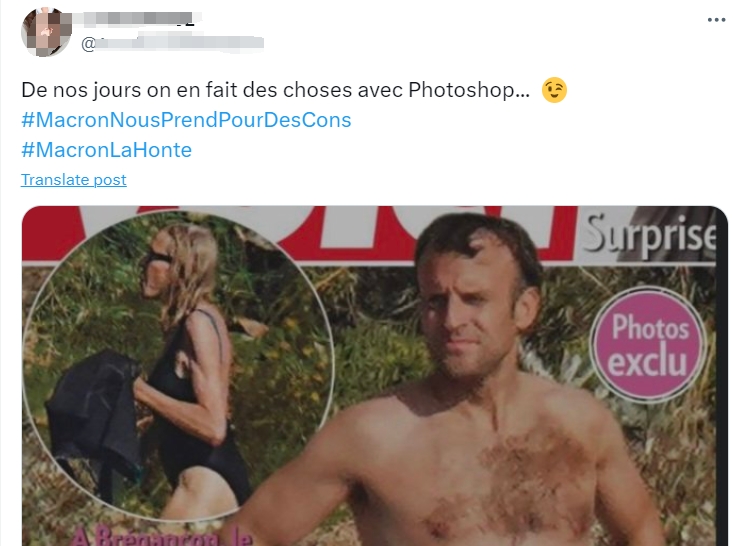
Task: Click the circular inset photo of the woman
Action: coord(178,364)
